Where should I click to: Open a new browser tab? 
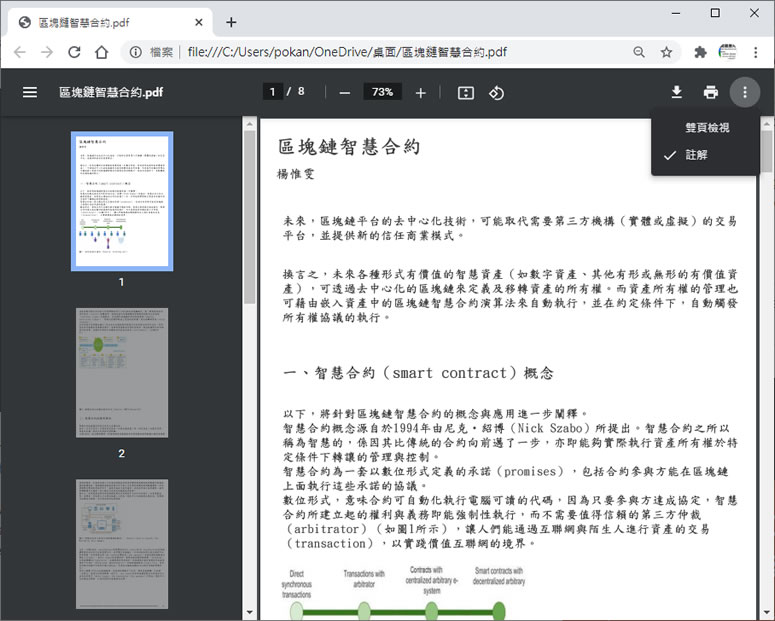tap(231, 21)
